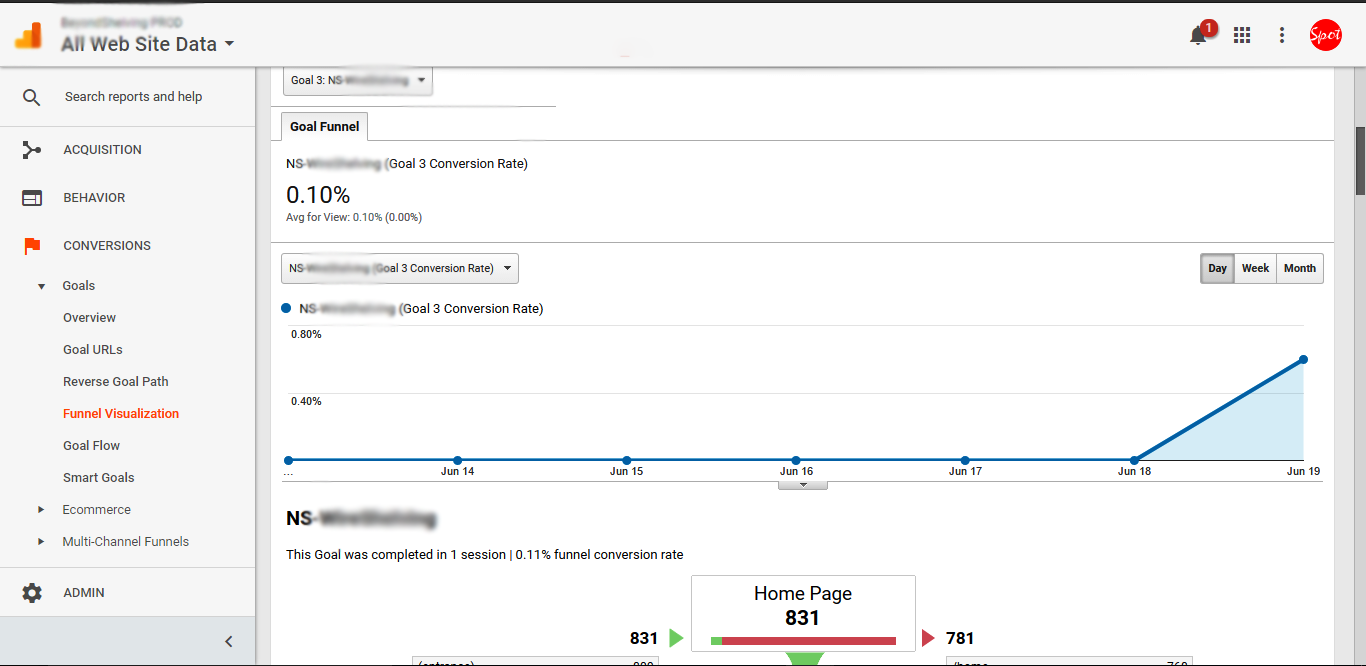The width and height of the screenshot is (1366, 666).
Task: Open the Goal 3 Conversion Rate metric dropdown
Action: click(400, 268)
